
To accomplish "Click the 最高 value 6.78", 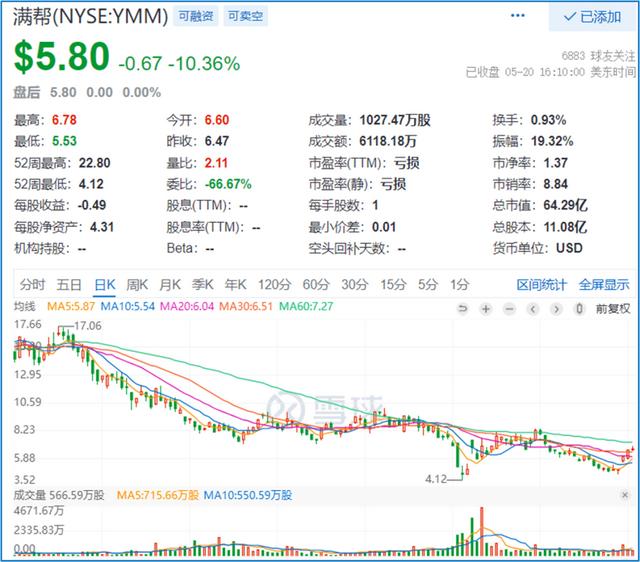I will point(64,120).
